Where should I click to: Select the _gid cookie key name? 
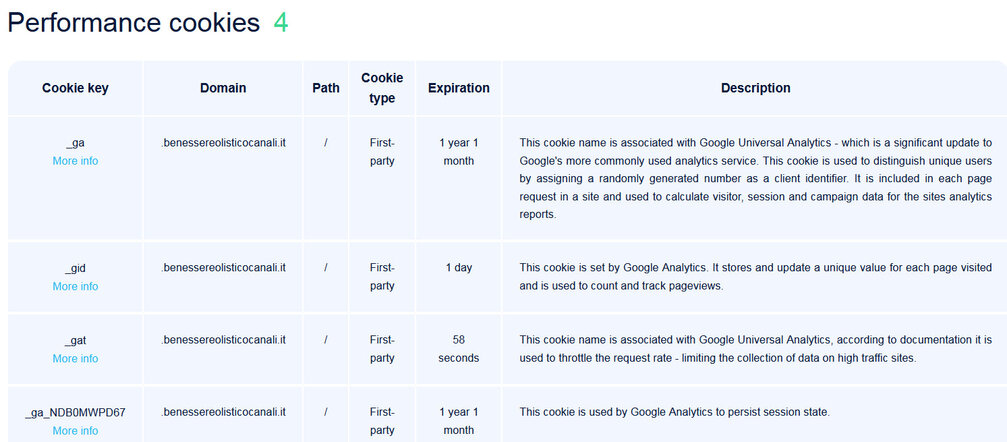pos(75,268)
